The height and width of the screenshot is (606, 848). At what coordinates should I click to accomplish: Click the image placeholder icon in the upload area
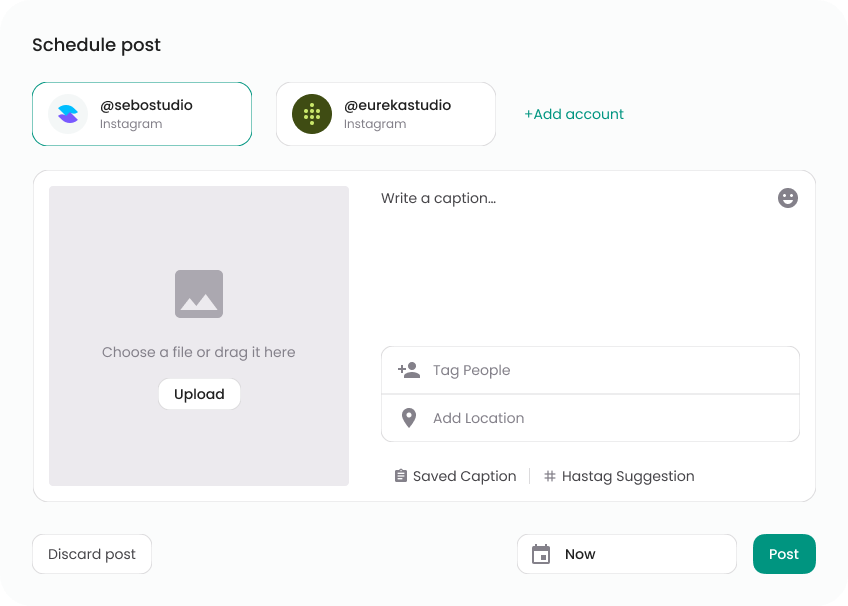tap(199, 294)
